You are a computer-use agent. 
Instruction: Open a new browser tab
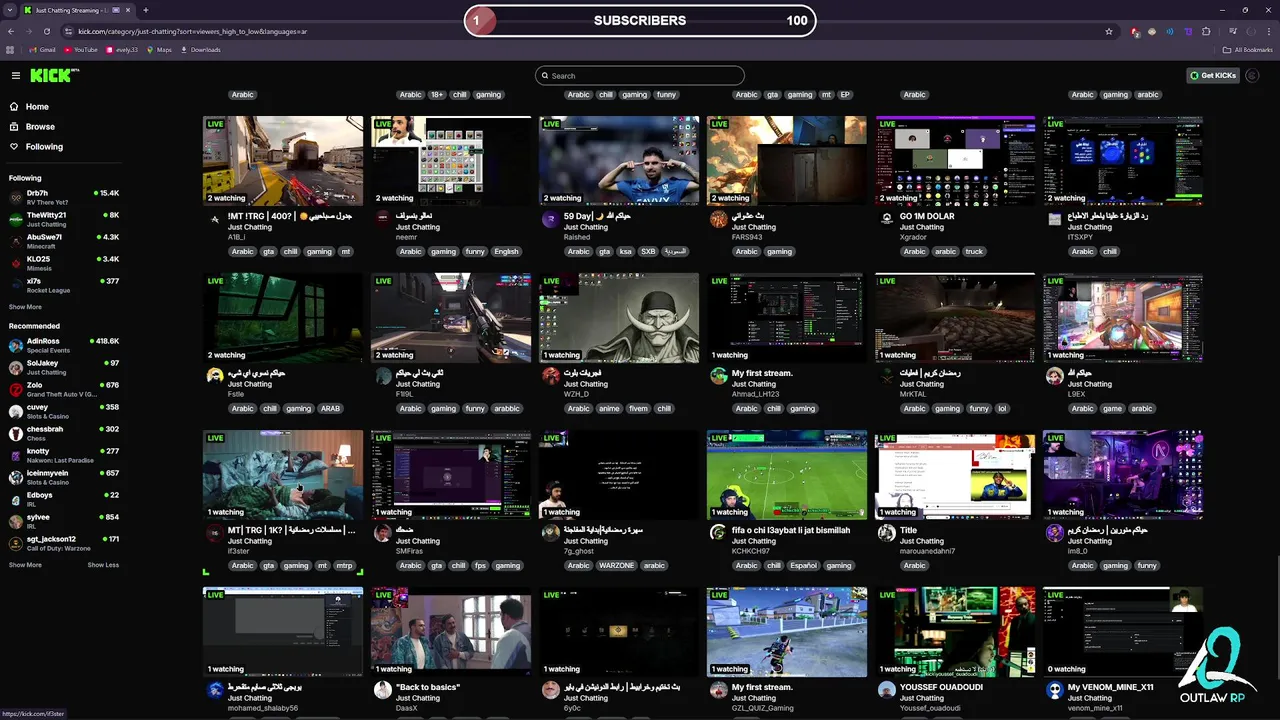coord(146,10)
